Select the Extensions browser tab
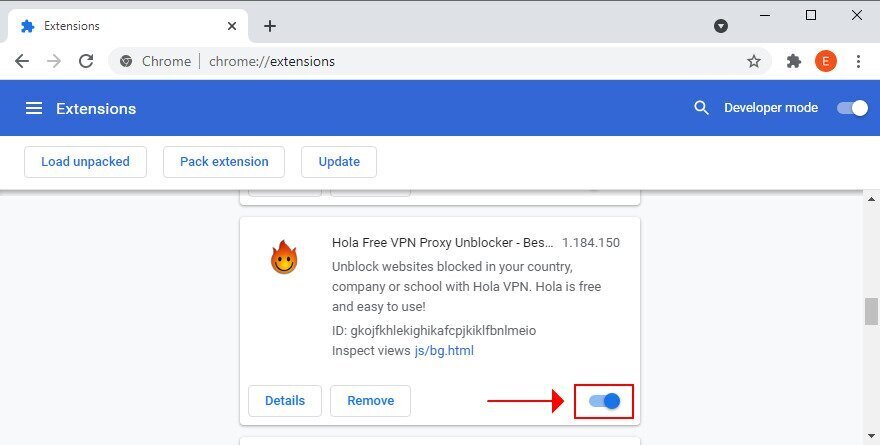The width and height of the screenshot is (880, 445). 128,26
